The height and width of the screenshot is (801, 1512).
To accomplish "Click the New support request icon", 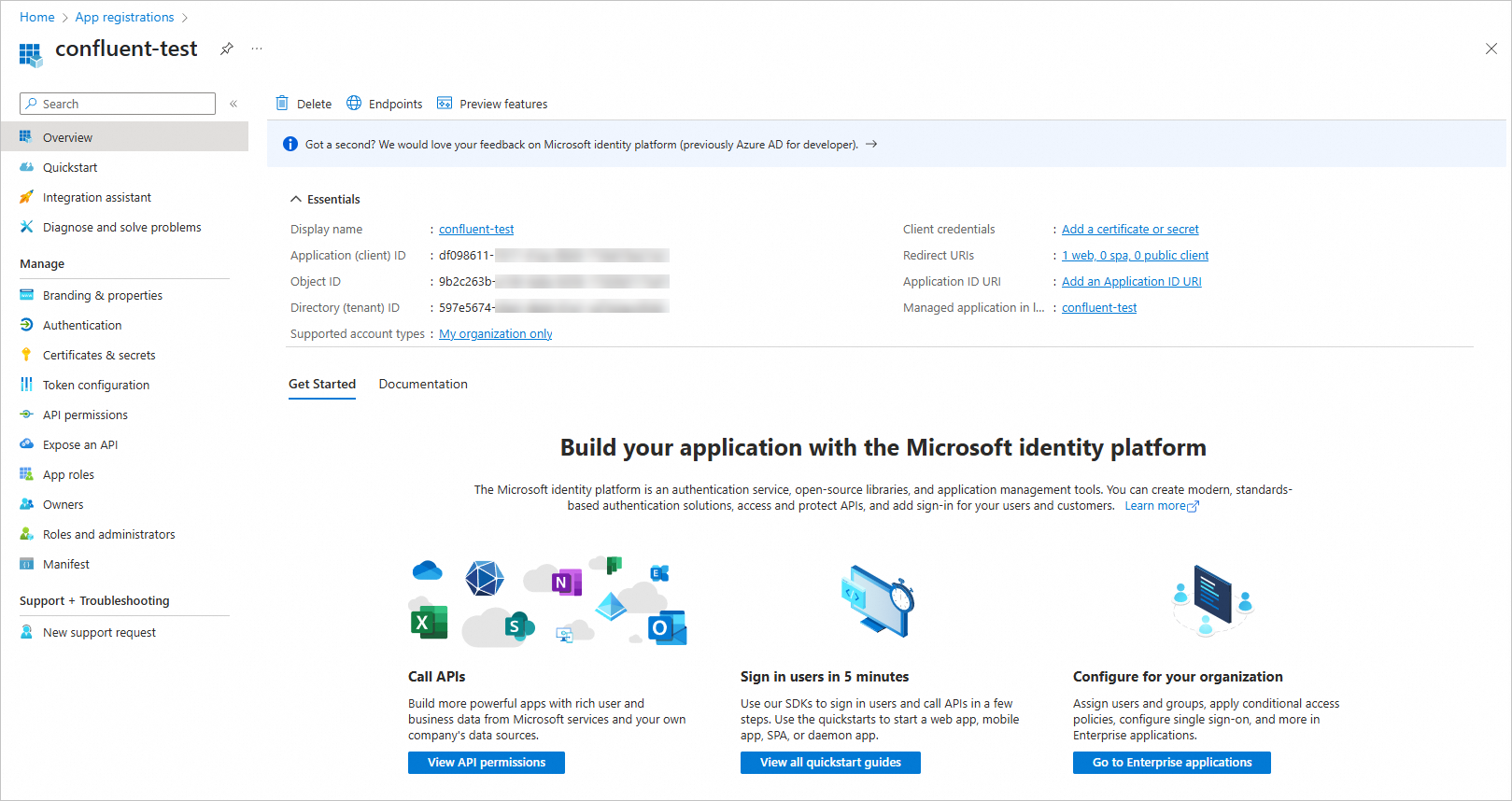I will (26, 632).
